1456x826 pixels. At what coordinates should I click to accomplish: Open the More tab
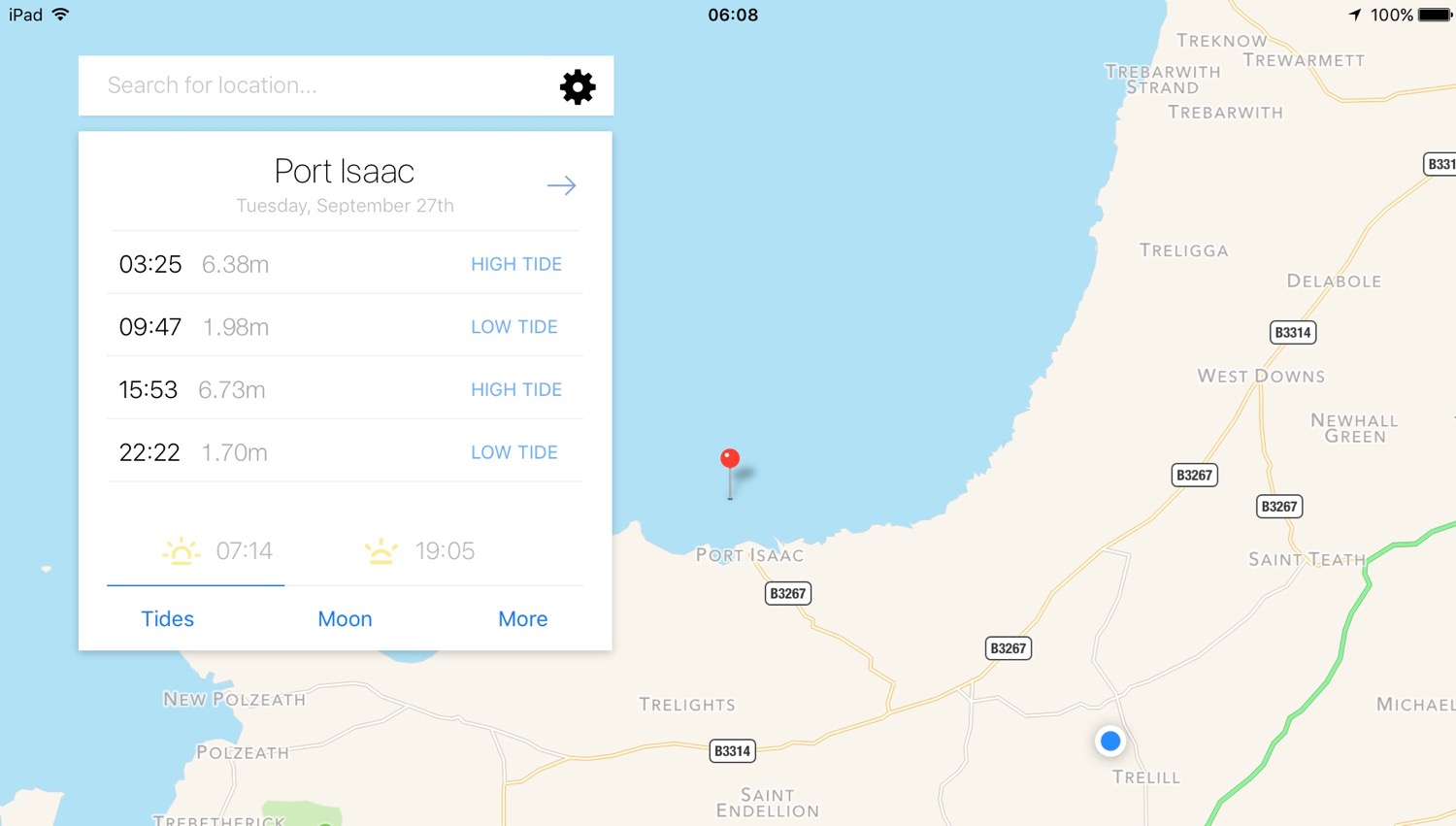pyautogui.click(x=522, y=618)
